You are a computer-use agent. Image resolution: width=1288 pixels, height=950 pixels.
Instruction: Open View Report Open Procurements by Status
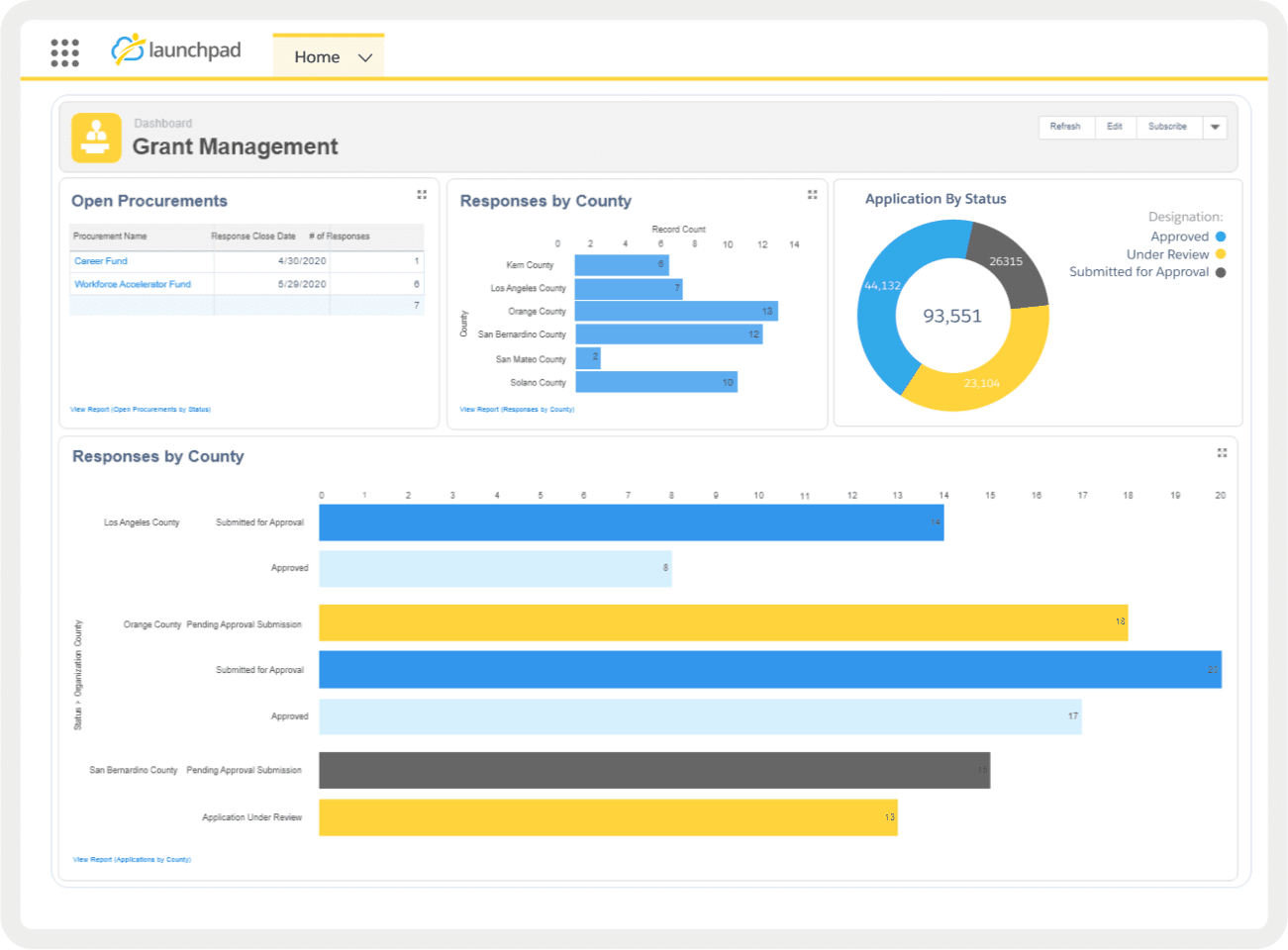141,410
